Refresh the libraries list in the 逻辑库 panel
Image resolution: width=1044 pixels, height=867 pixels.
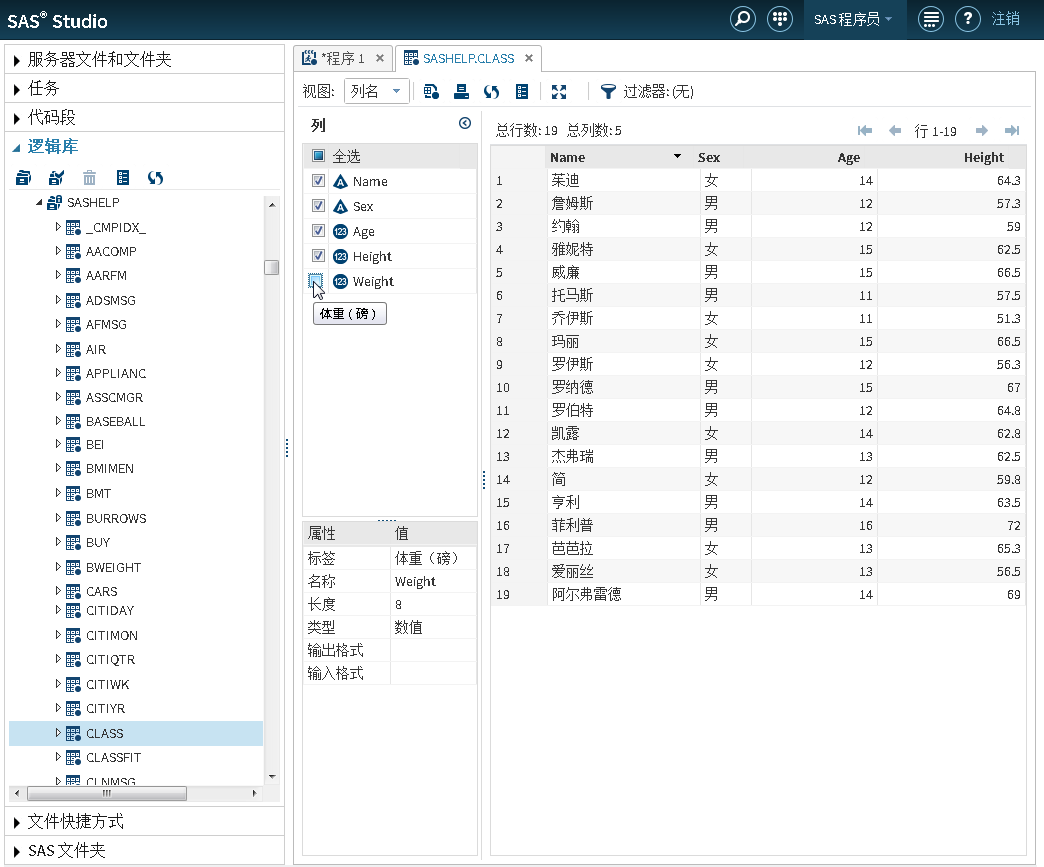pos(155,178)
